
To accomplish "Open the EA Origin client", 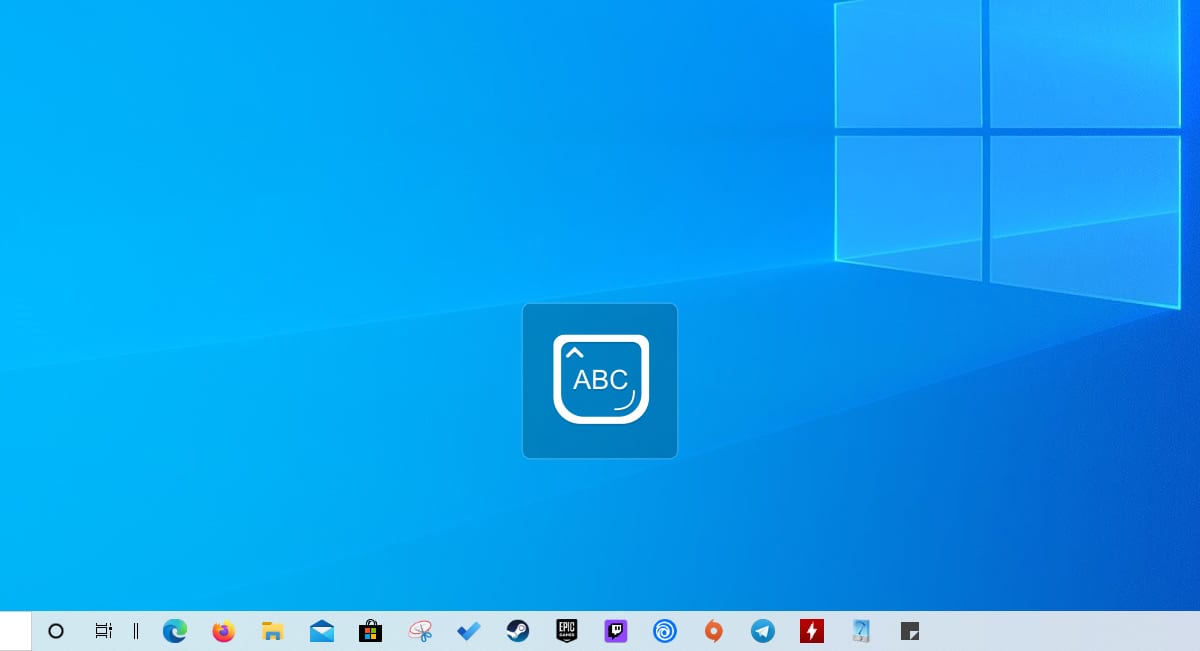I will click(x=713, y=631).
